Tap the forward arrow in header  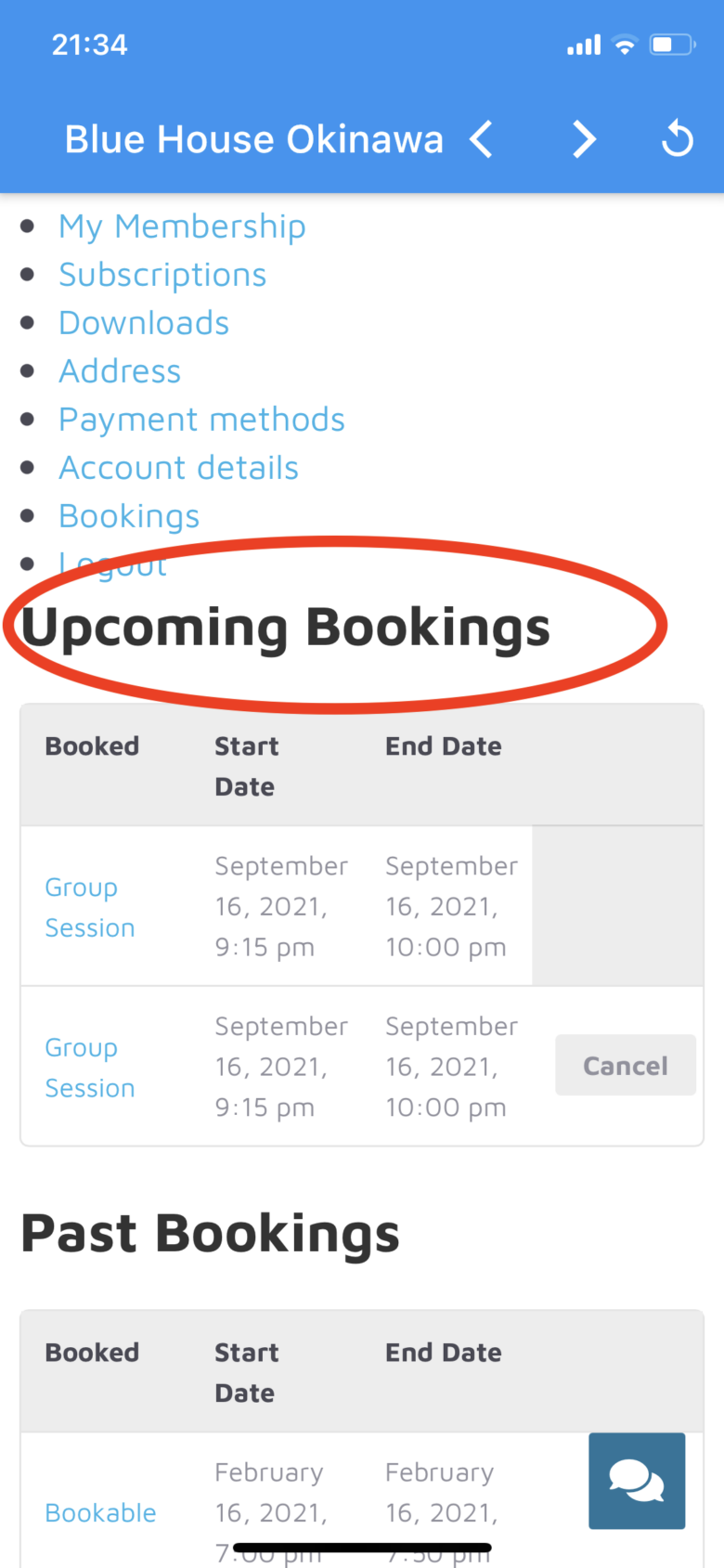point(584,139)
